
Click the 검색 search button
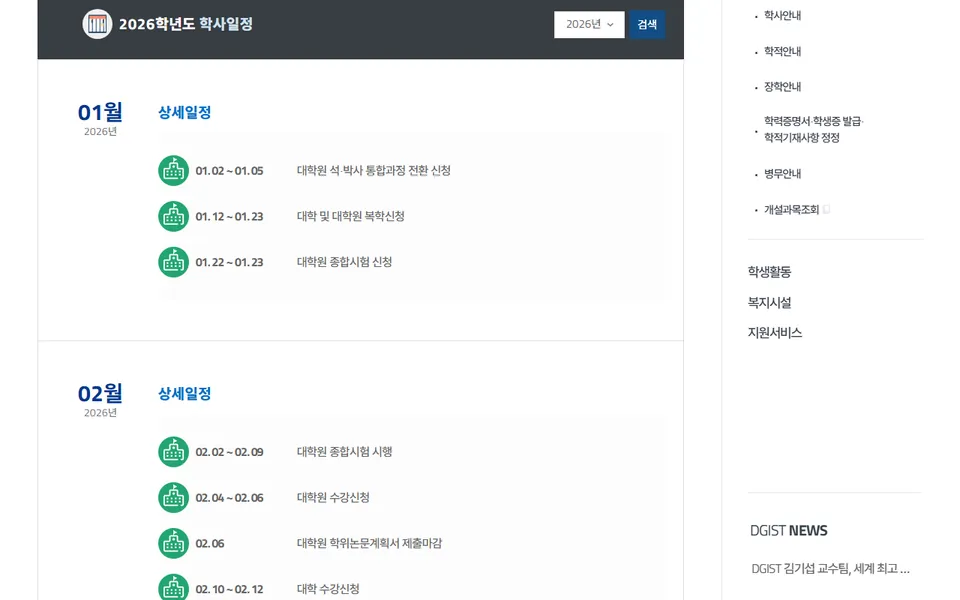click(x=647, y=24)
